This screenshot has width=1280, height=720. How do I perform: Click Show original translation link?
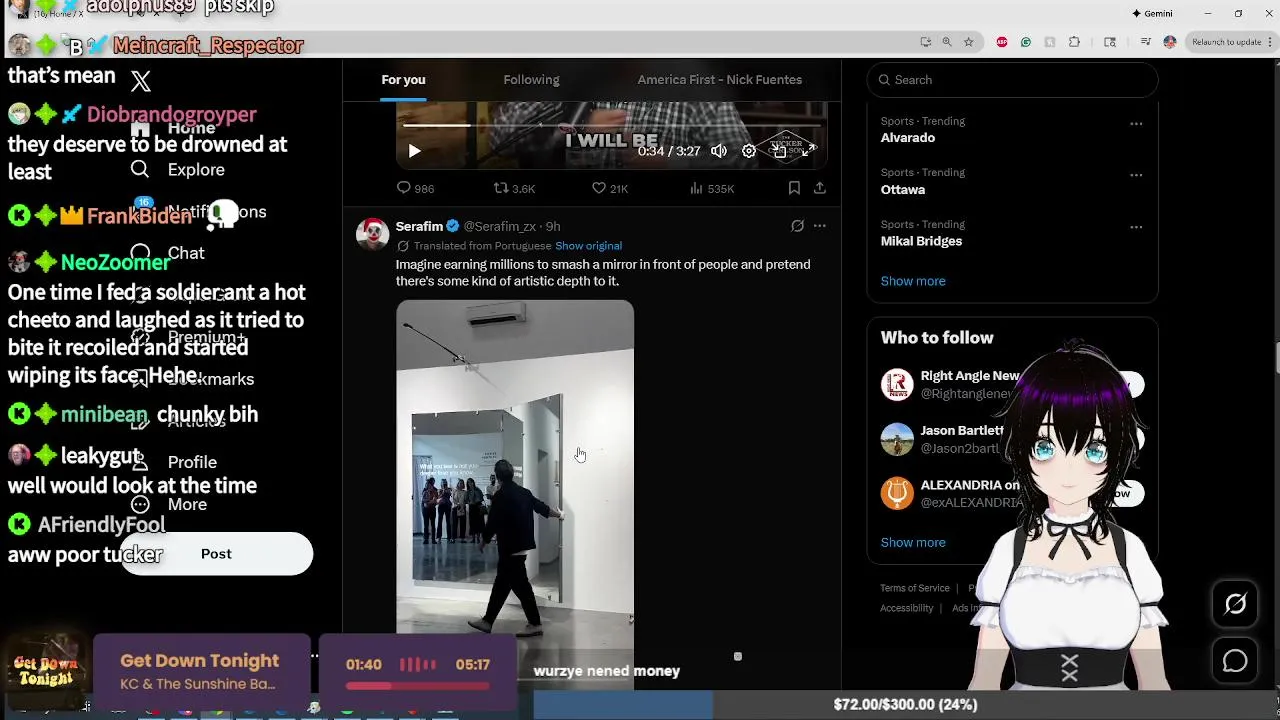pyautogui.click(x=588, y=246)
